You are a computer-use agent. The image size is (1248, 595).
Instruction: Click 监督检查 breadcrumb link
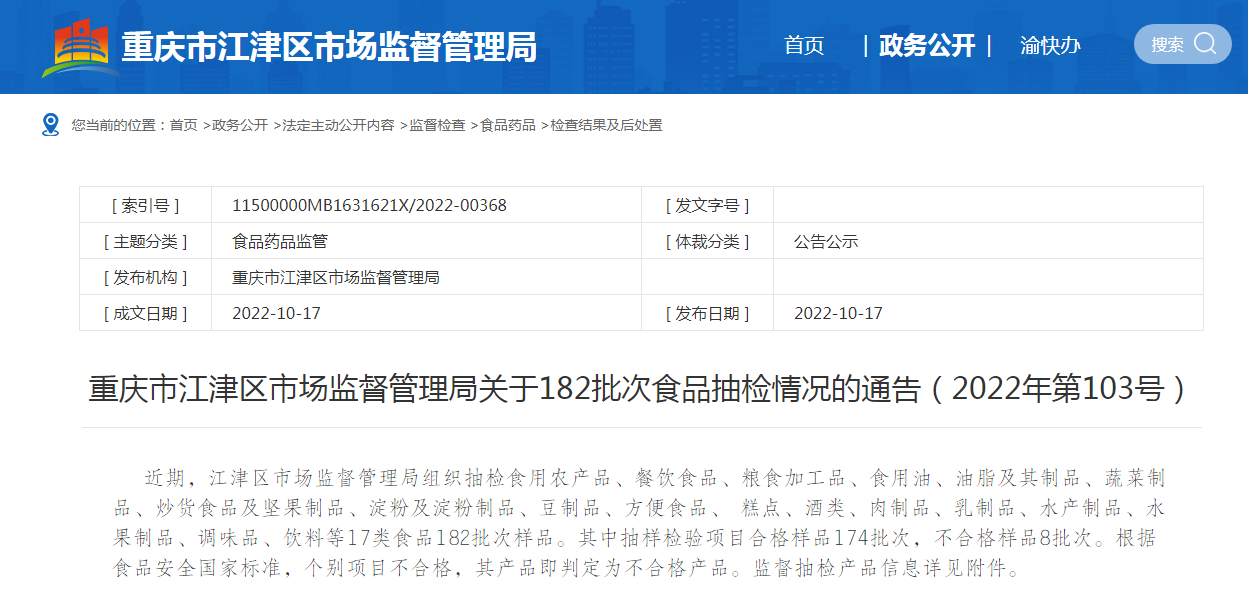click(437, 125)
